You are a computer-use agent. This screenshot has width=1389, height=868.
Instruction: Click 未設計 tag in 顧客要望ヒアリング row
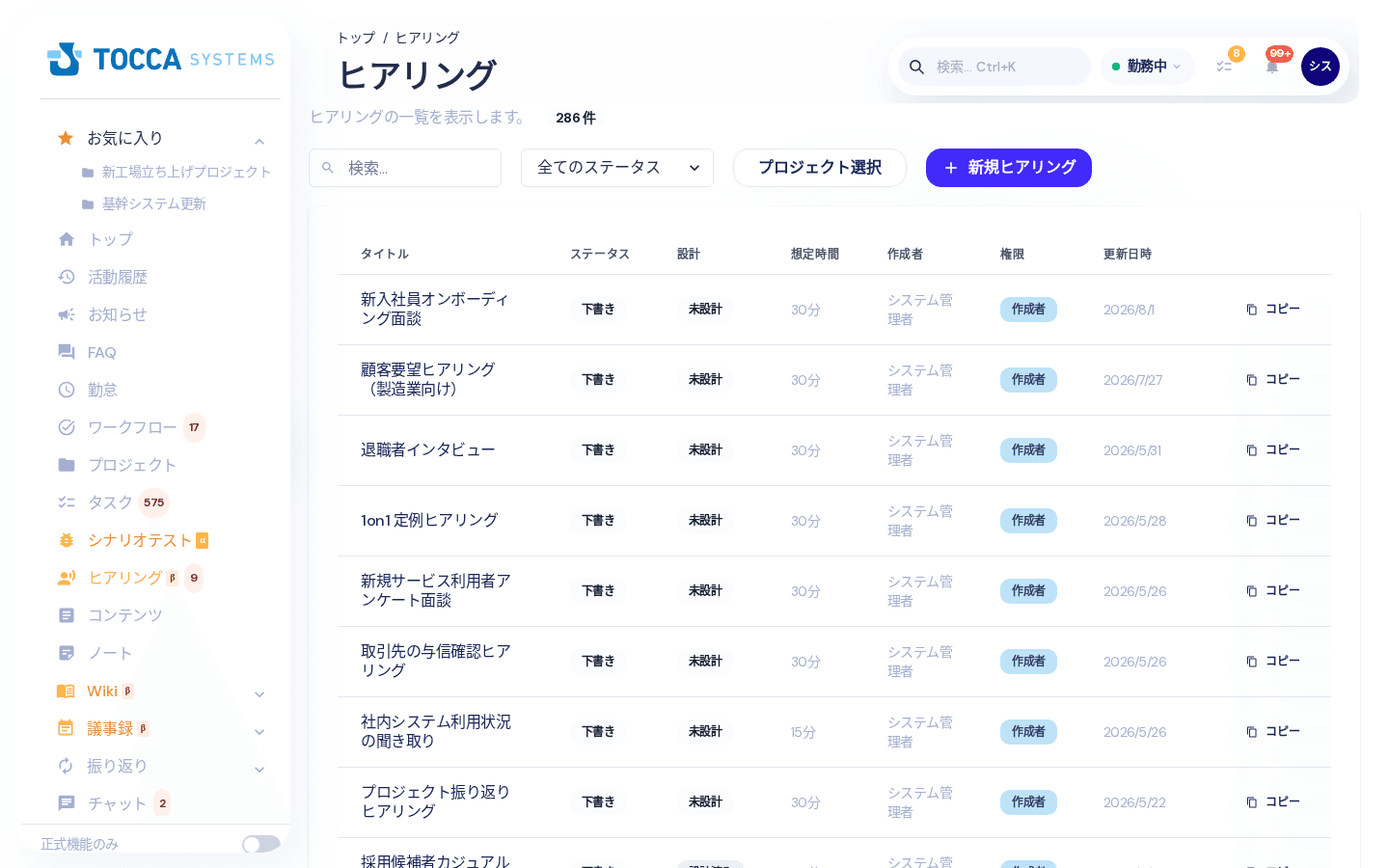[705, 380]
